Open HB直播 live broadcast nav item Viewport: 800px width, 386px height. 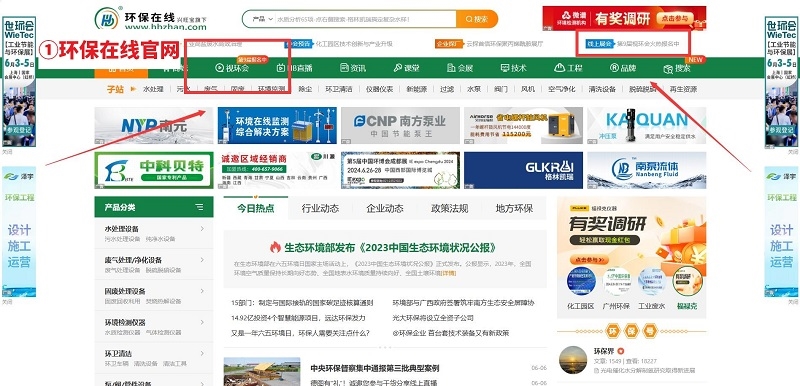294,68
